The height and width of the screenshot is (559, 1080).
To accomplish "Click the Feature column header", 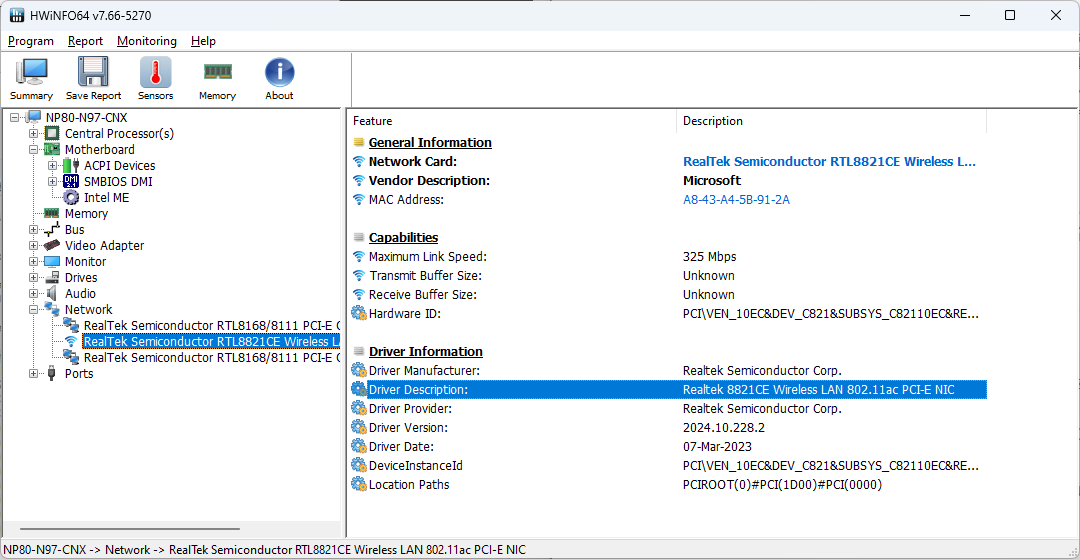I will [512, 121].
